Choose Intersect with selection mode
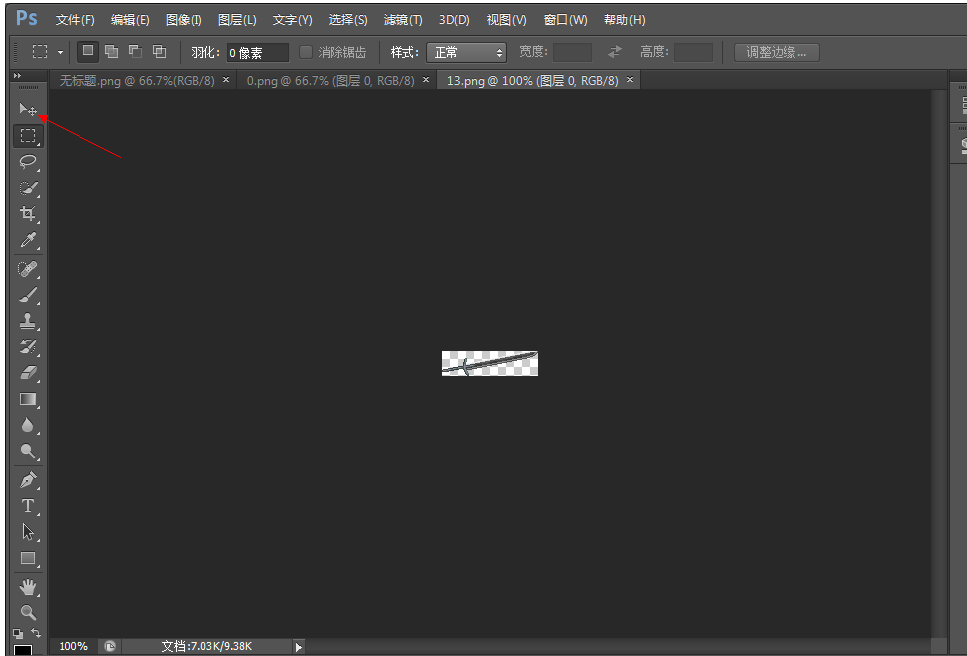The height and width of the screenshot is (656, 967). click(159, 52)
